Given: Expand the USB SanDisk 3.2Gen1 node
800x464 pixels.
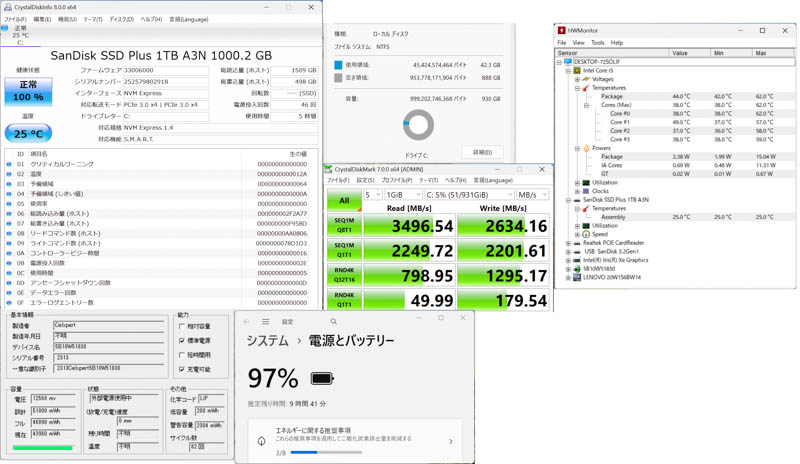Looking at the screenshot, I should coord(568,252).
